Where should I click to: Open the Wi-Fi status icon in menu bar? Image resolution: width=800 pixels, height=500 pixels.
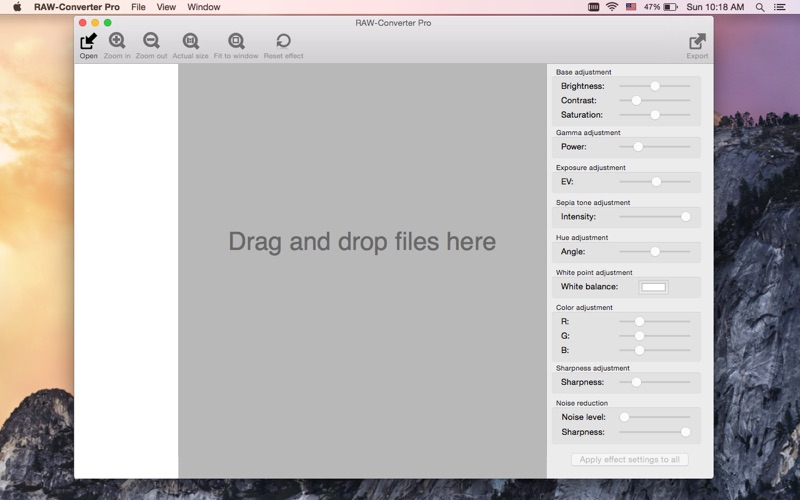click(x=611, y=7)
